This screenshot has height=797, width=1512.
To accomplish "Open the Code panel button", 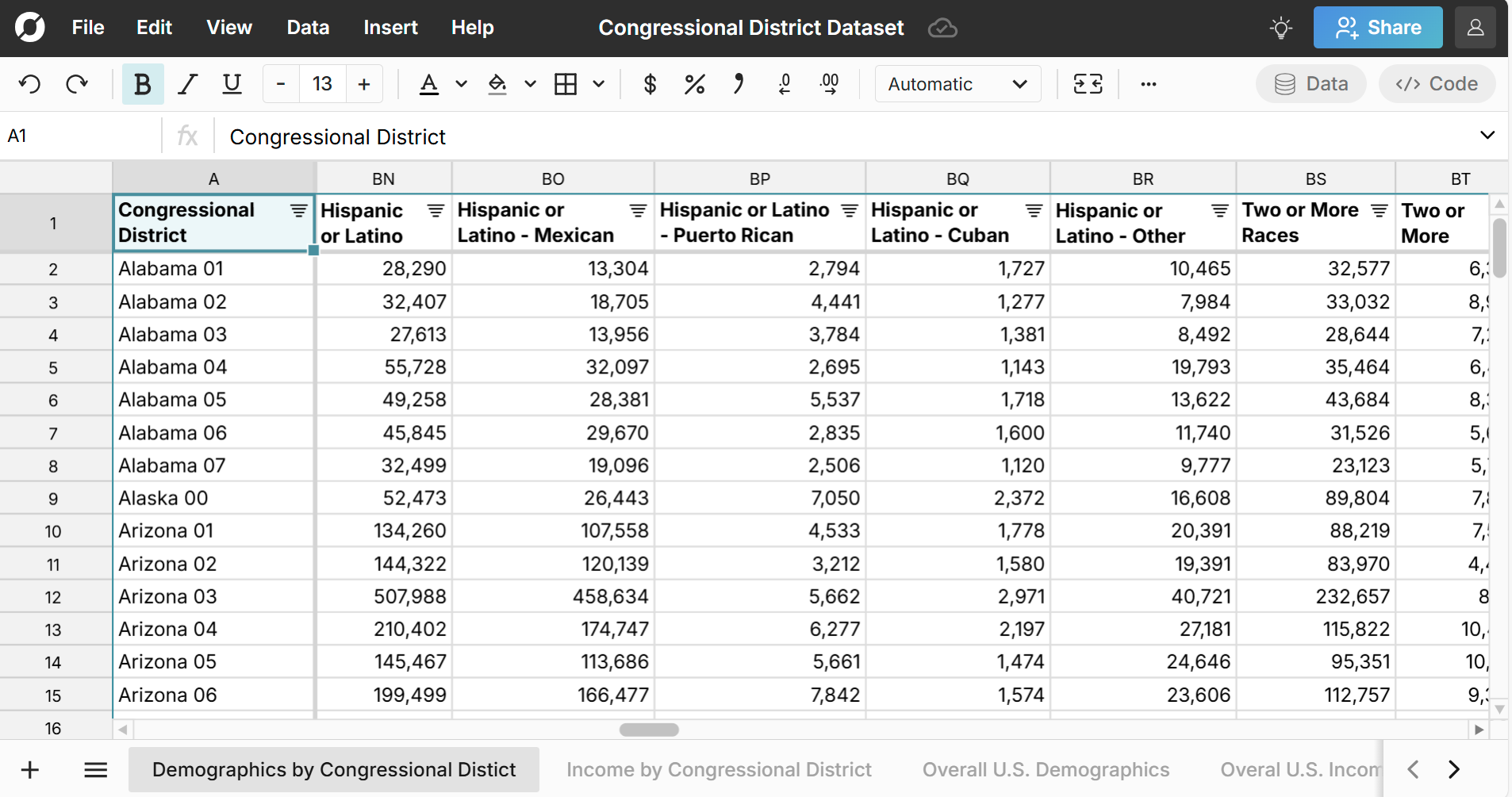I will pos(1437,84).
